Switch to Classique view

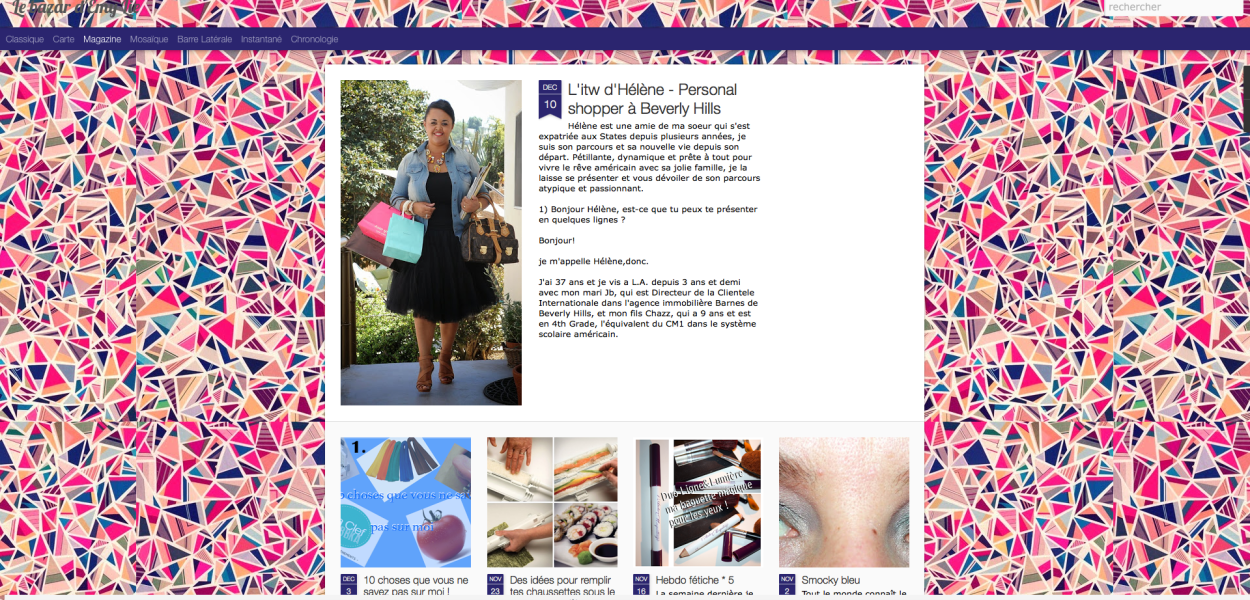tap(25, 39)
